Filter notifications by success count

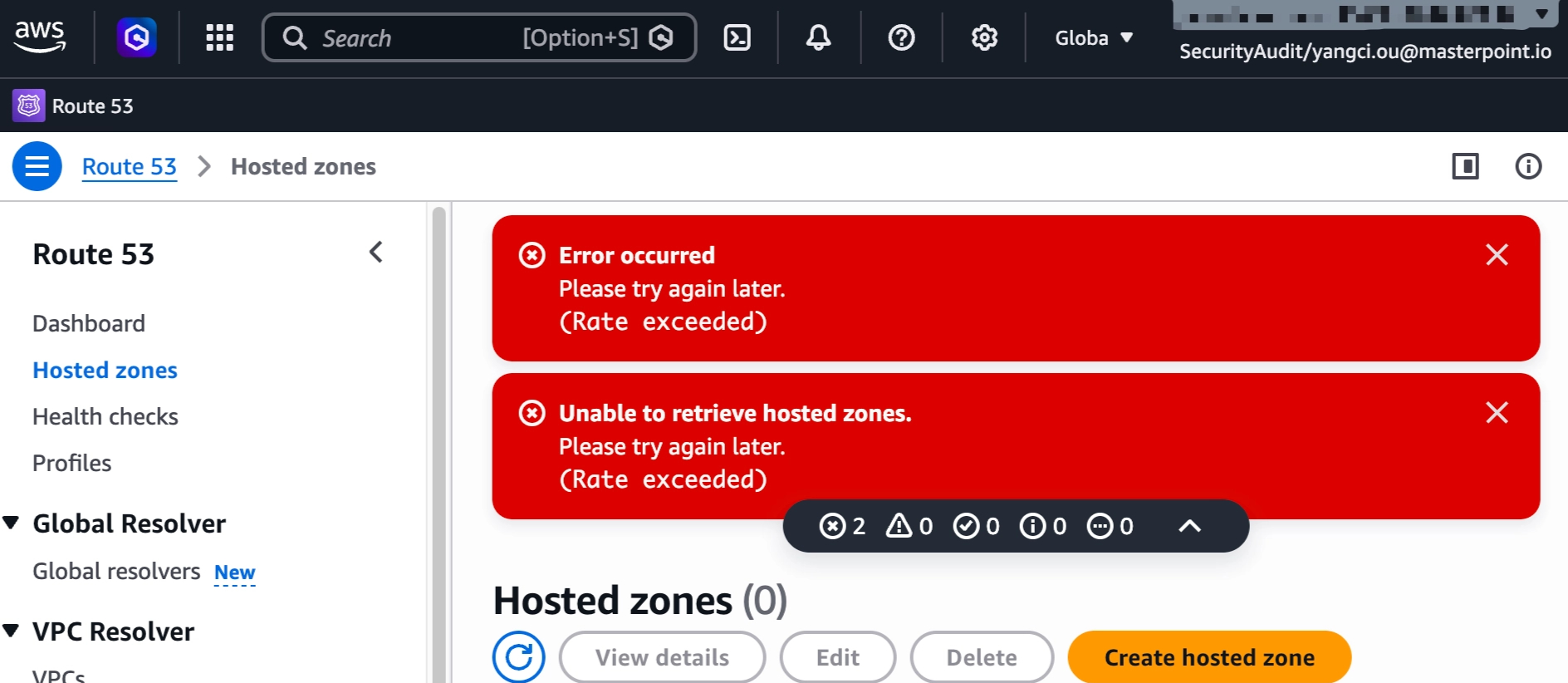click(976, 526)
